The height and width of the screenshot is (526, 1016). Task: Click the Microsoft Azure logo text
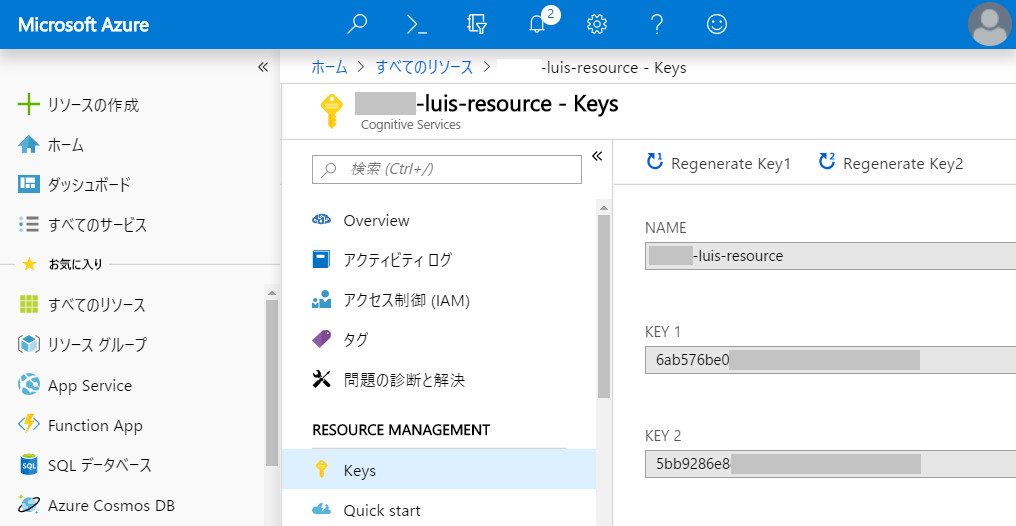coord(84,25)
